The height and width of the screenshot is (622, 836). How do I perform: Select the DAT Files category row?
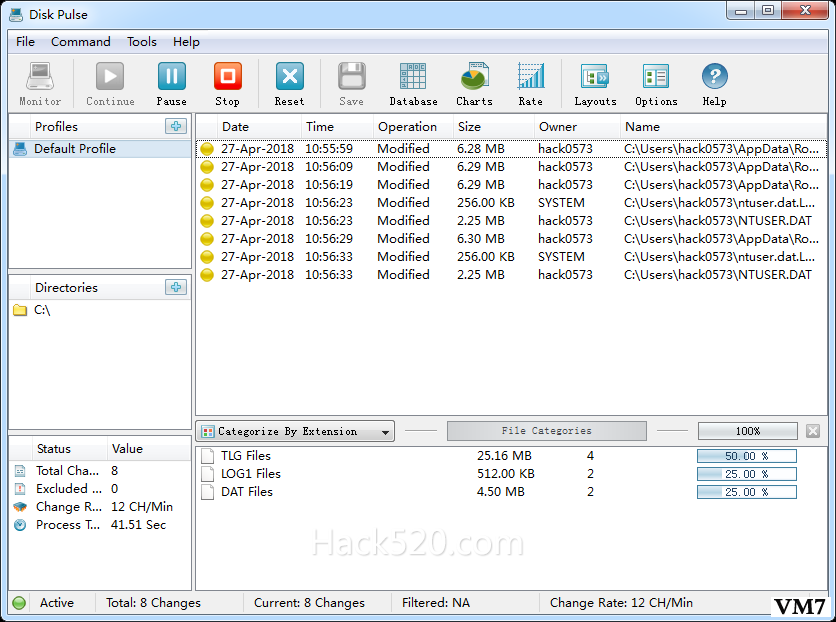pos(511,492)
